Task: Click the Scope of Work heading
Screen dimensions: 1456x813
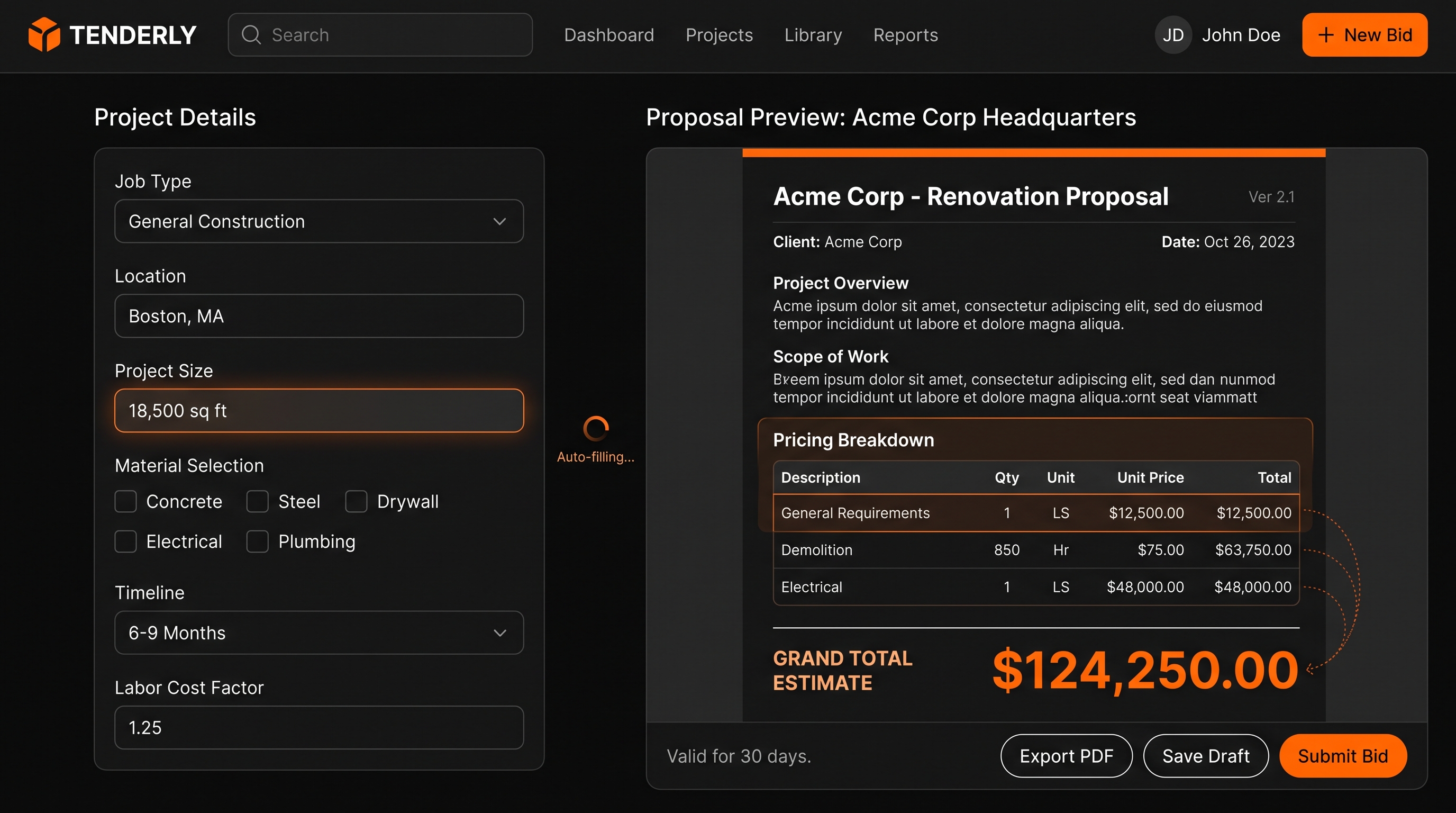Action: (830, 356)
